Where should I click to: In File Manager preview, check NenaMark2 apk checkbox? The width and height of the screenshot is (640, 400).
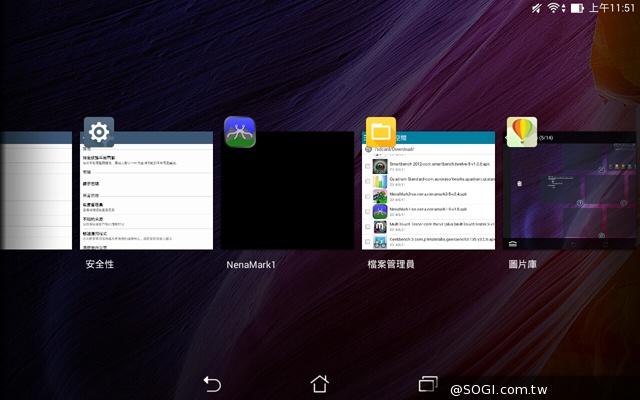tap(368, 197)
